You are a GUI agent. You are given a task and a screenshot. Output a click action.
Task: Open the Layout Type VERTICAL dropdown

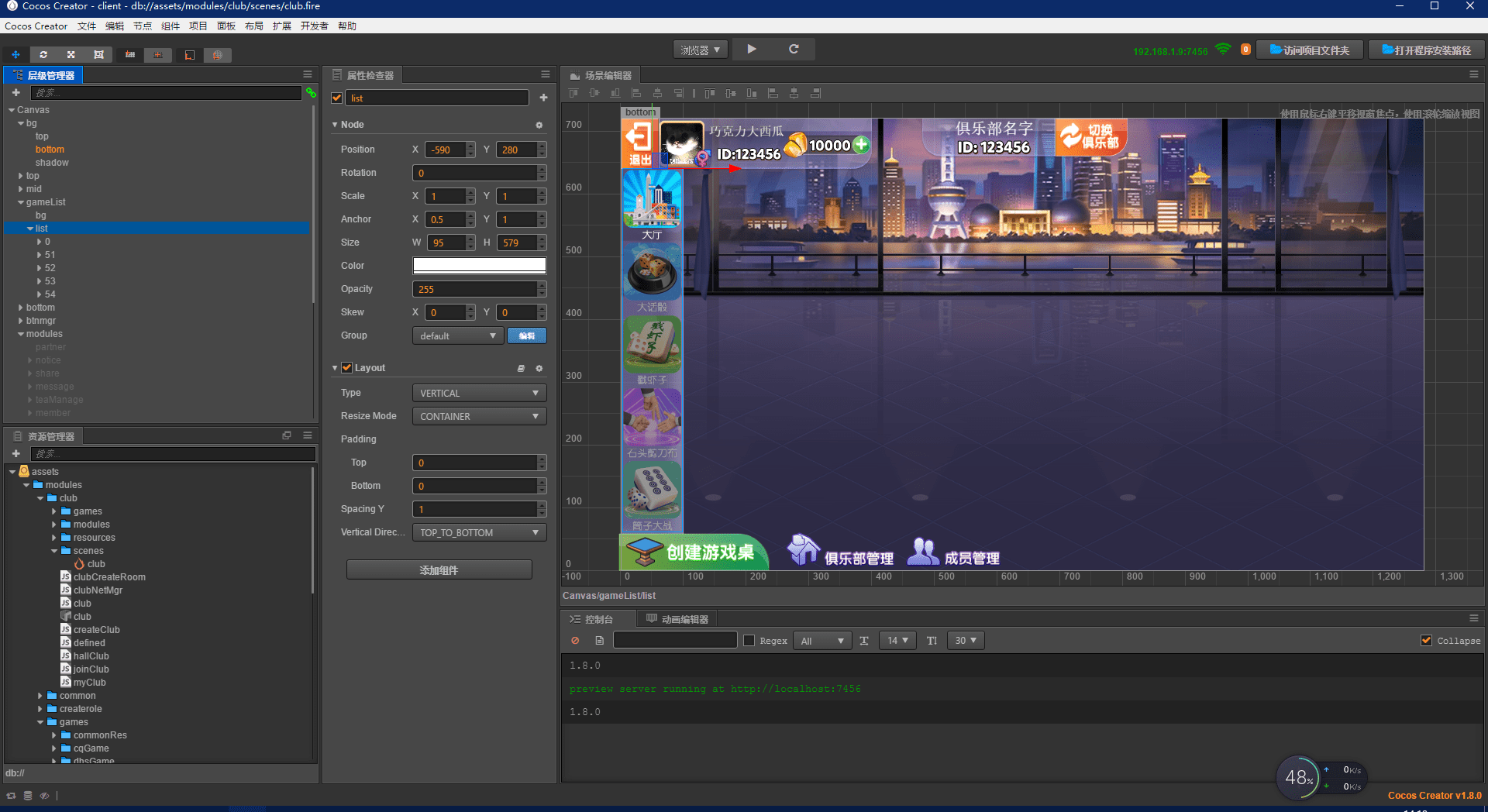(x=479, y=393)
